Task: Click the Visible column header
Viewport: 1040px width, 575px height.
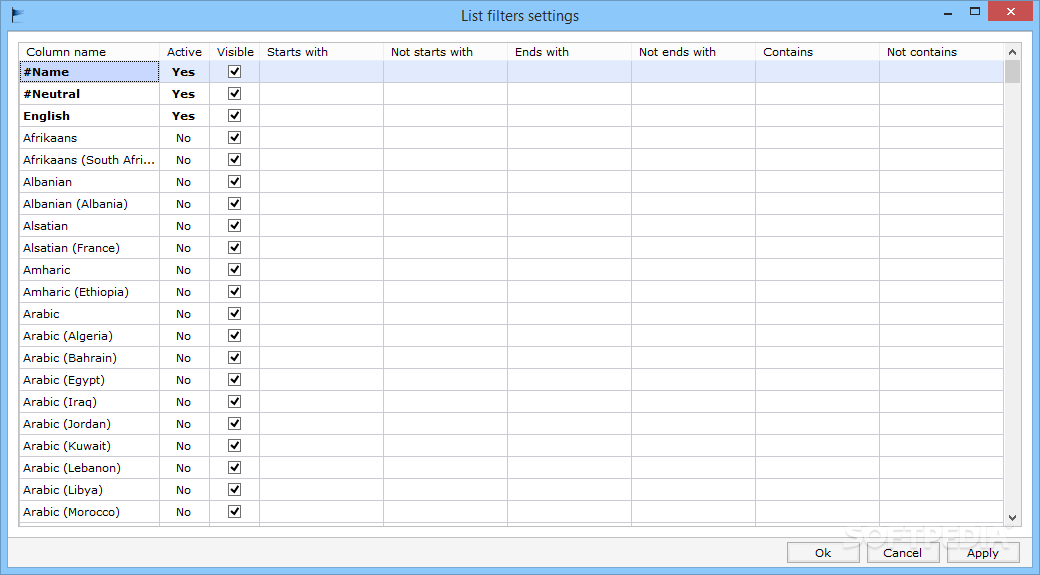Action: click(235, 52)
